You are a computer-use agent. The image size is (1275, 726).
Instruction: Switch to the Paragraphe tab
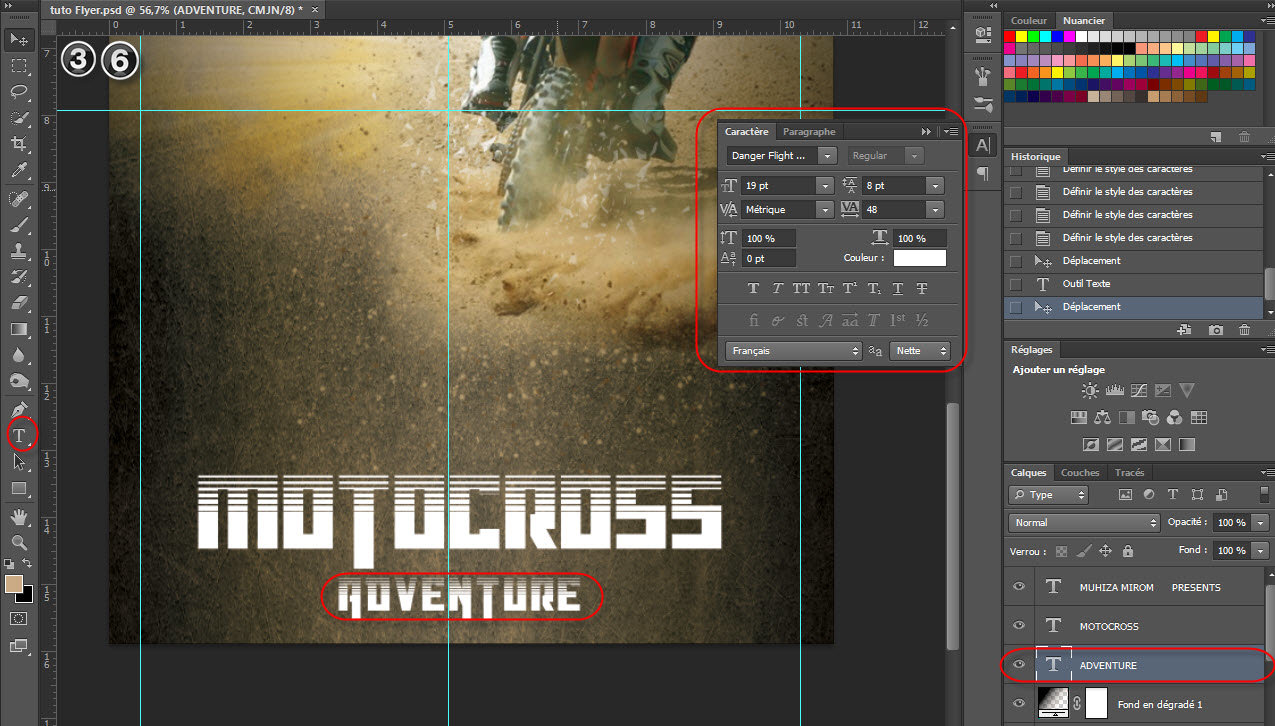coord(809,132)
